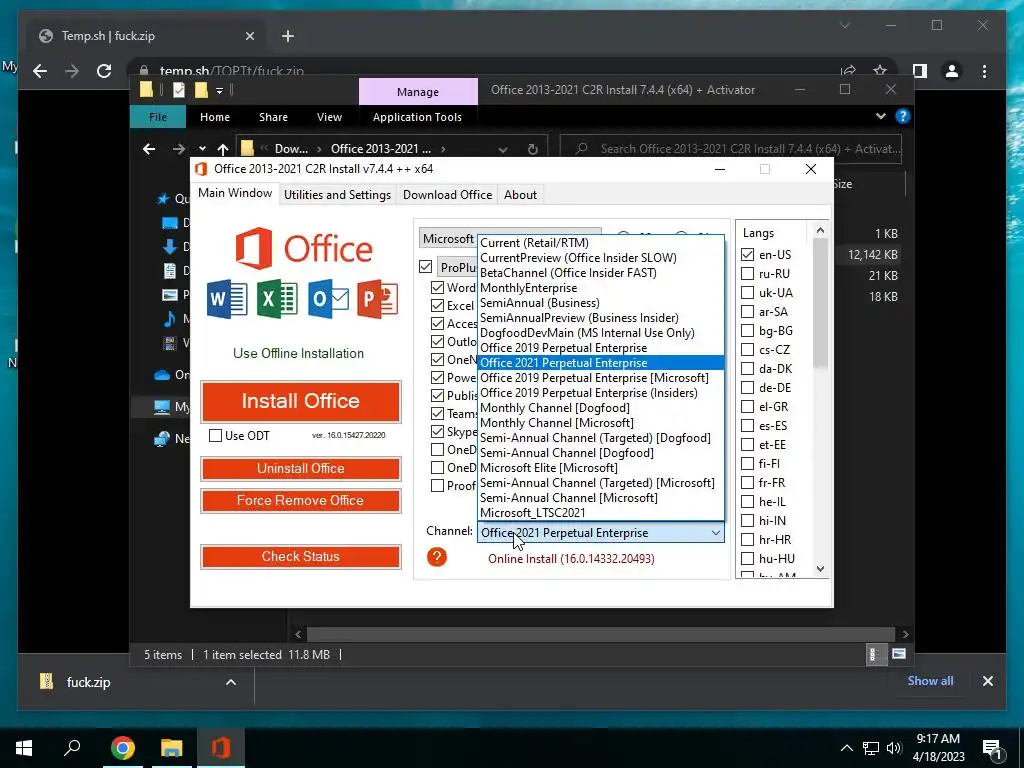Open the View ribbon tab in Explorer
The width and height of the screenshot is (1024, 768).
pyautogui.click(x=329, y=117)
